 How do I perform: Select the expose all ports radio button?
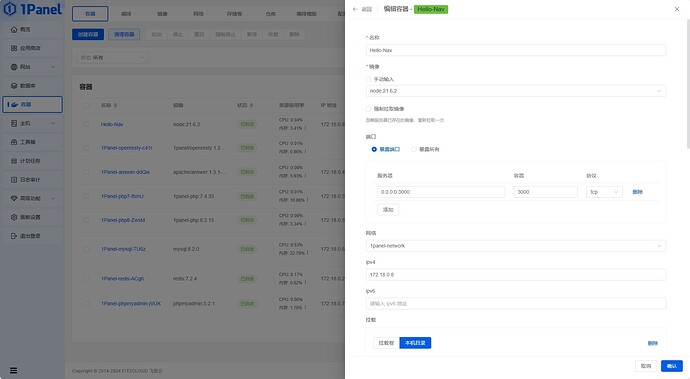click(x=414, y=150)
